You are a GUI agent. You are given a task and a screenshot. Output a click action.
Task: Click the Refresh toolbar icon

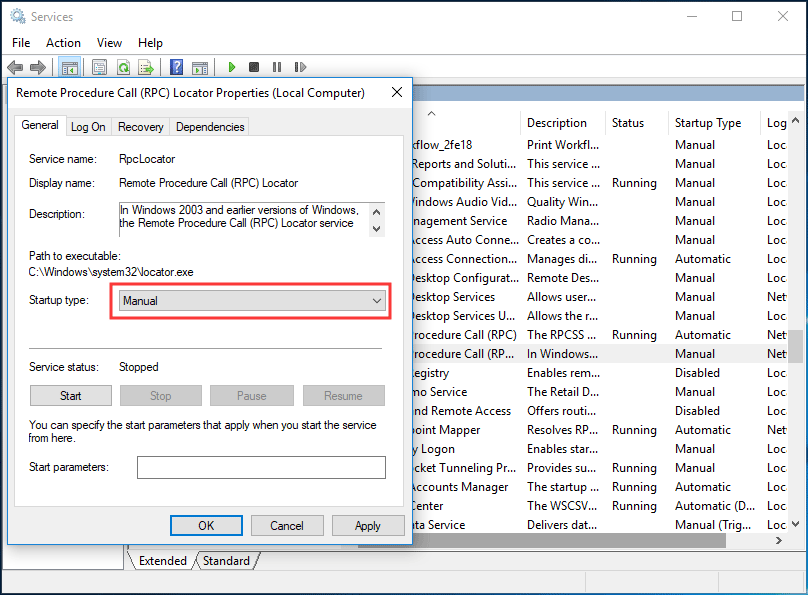coord(123,67)
